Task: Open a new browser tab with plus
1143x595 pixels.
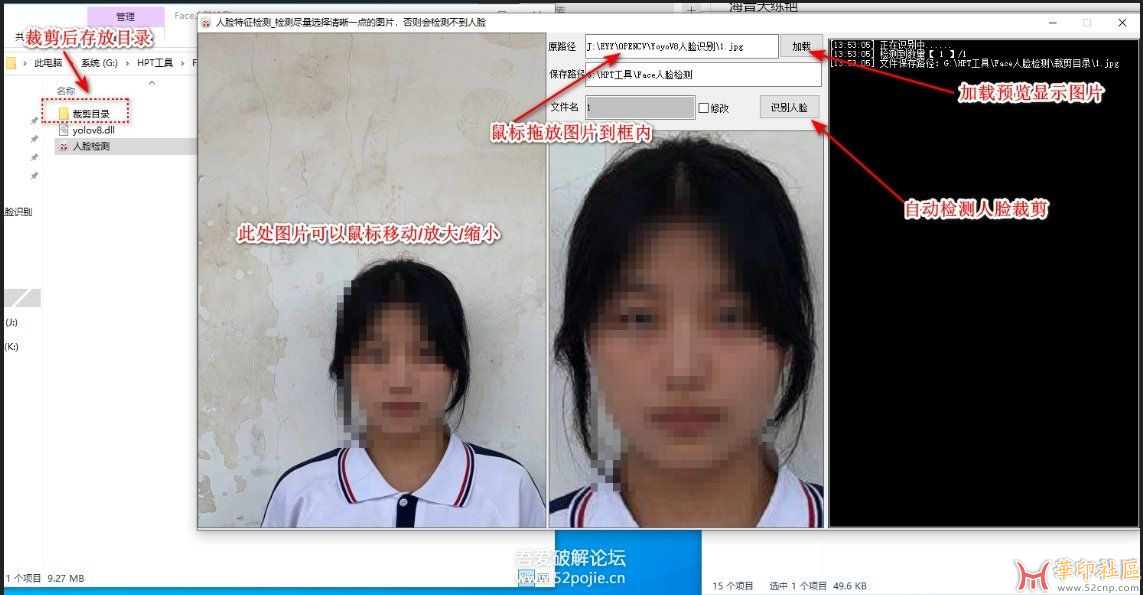Action: (691, 10)
